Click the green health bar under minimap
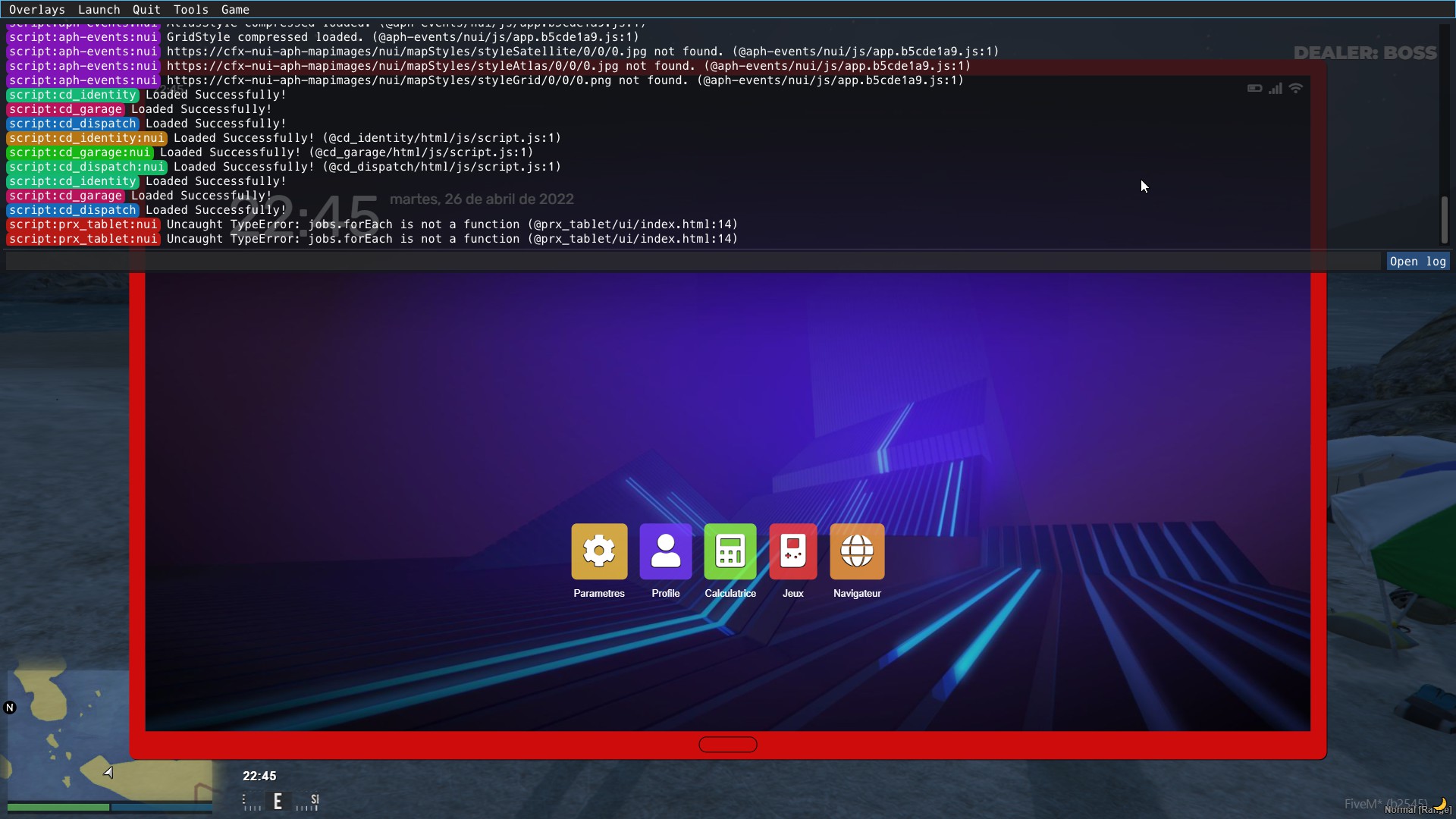Screen dimensions: 1456x819 click(58, 808)
